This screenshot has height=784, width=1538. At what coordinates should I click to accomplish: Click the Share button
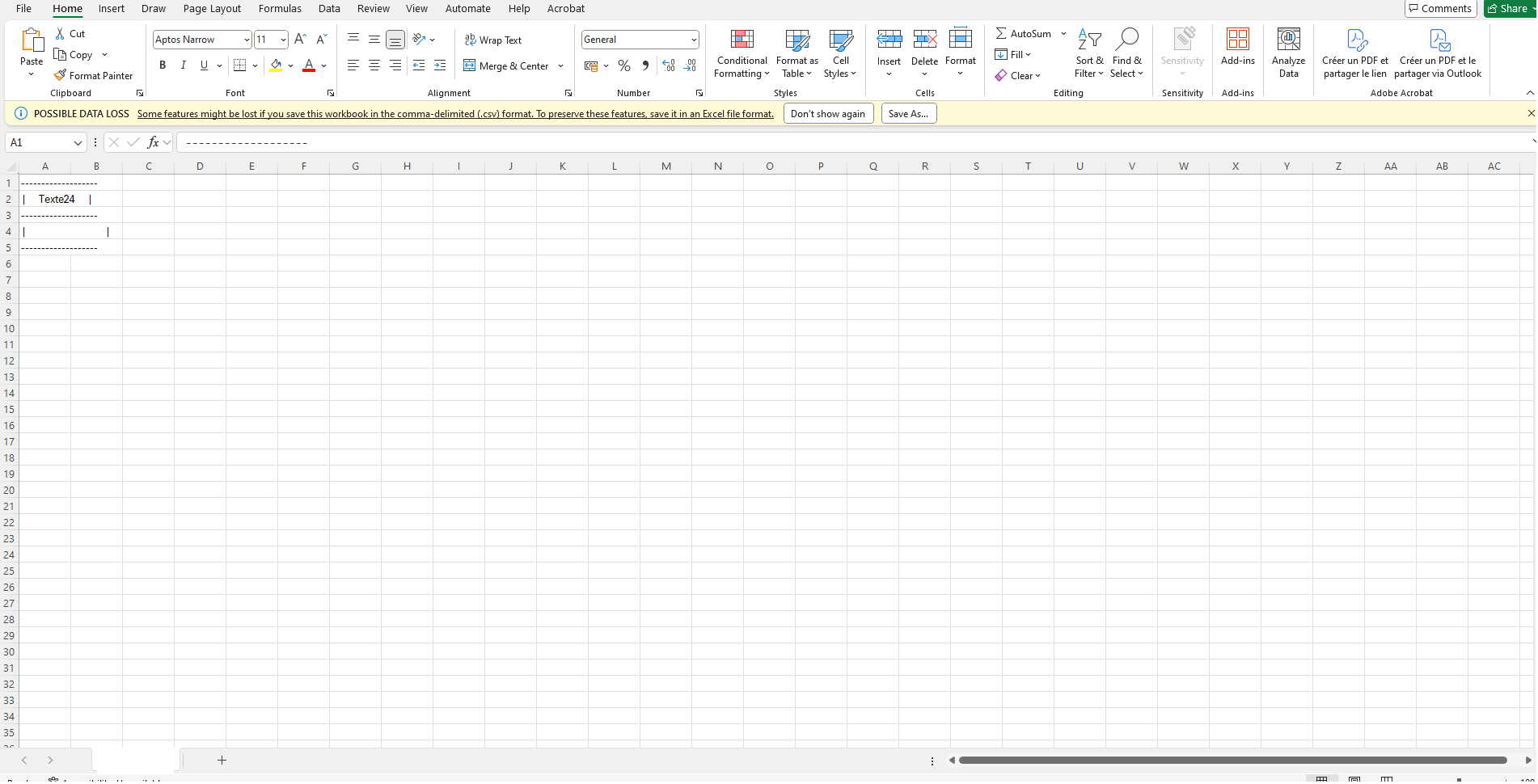pyautogui.click(x=1511, y=9)
